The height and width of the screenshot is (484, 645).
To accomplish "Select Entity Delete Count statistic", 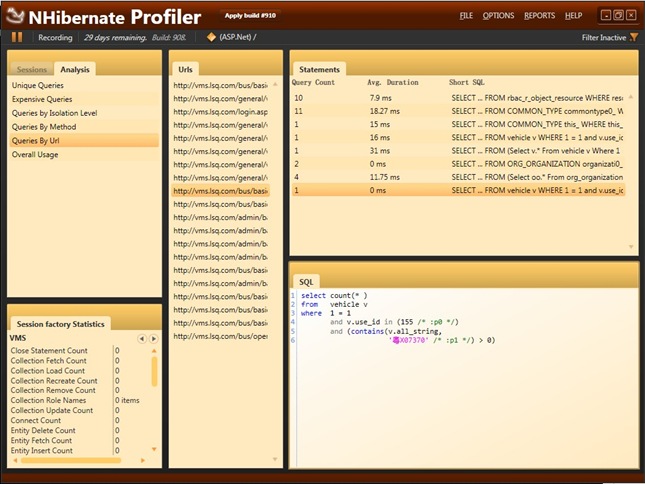I will [x=43, y=430].
